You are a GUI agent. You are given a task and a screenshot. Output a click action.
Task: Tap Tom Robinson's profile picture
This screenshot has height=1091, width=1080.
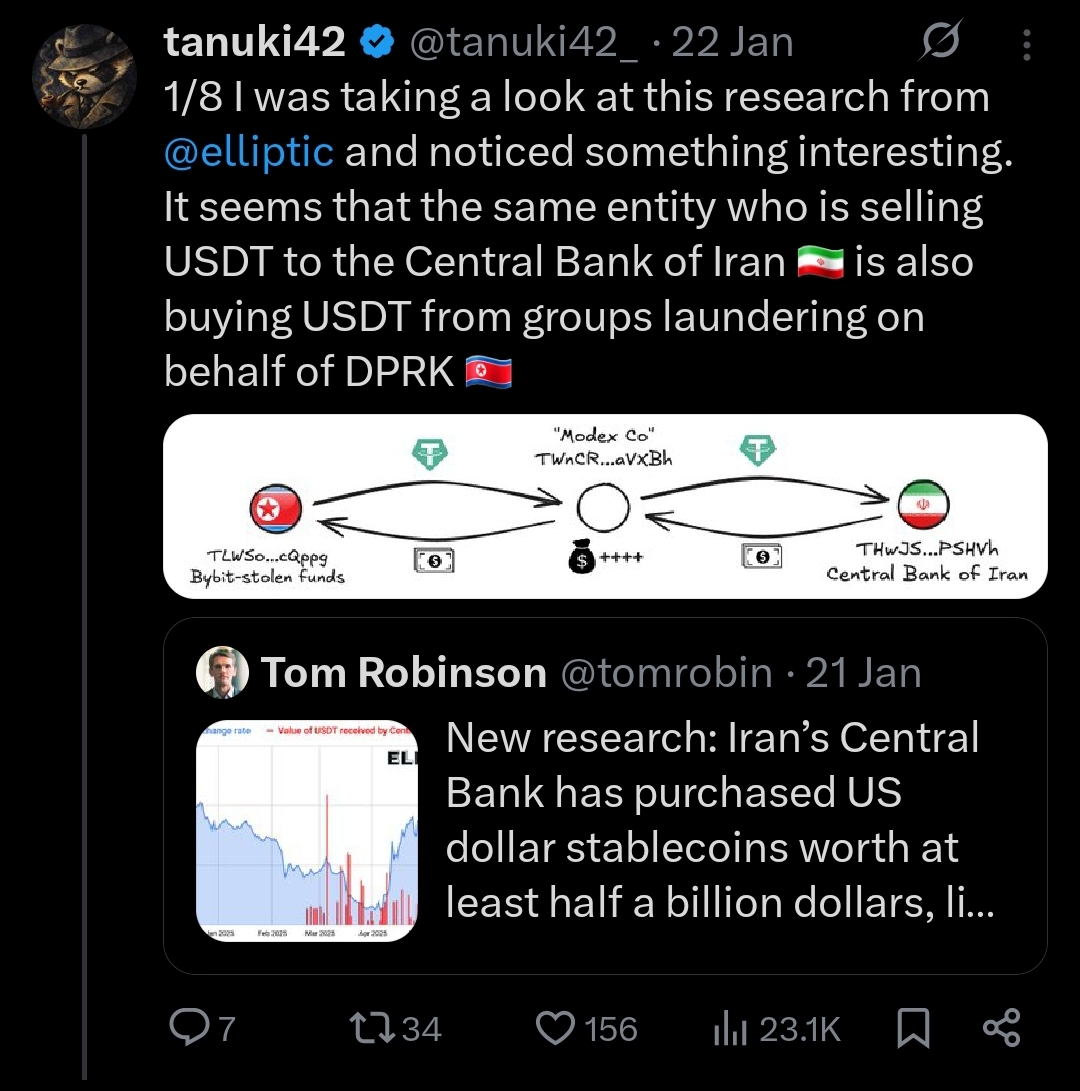coord(223,672)
